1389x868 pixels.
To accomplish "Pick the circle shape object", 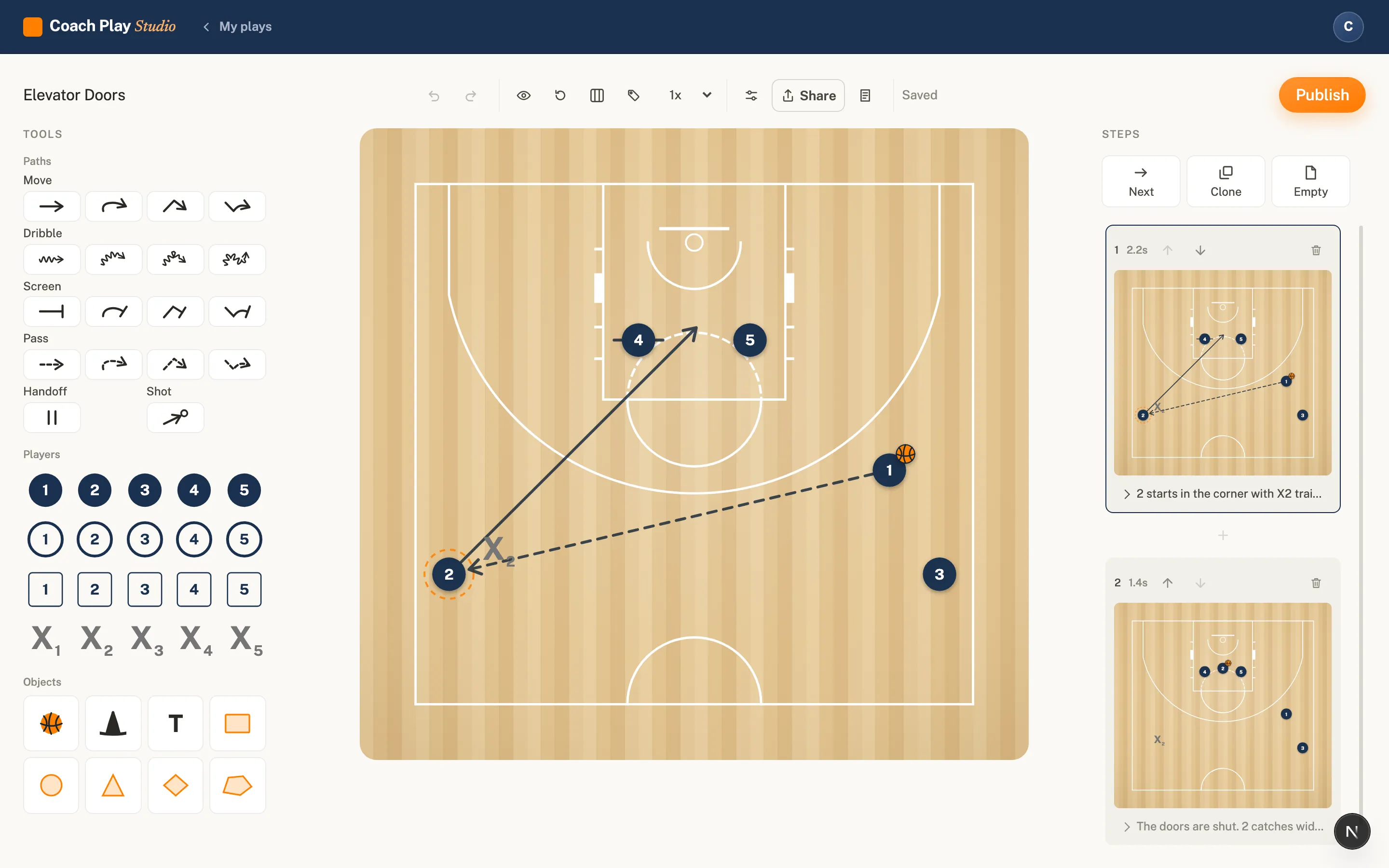I will coord(51,786).
